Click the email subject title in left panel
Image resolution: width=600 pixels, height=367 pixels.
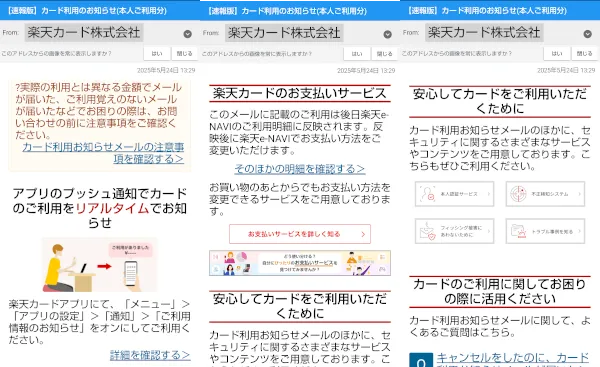click(87, 10)
